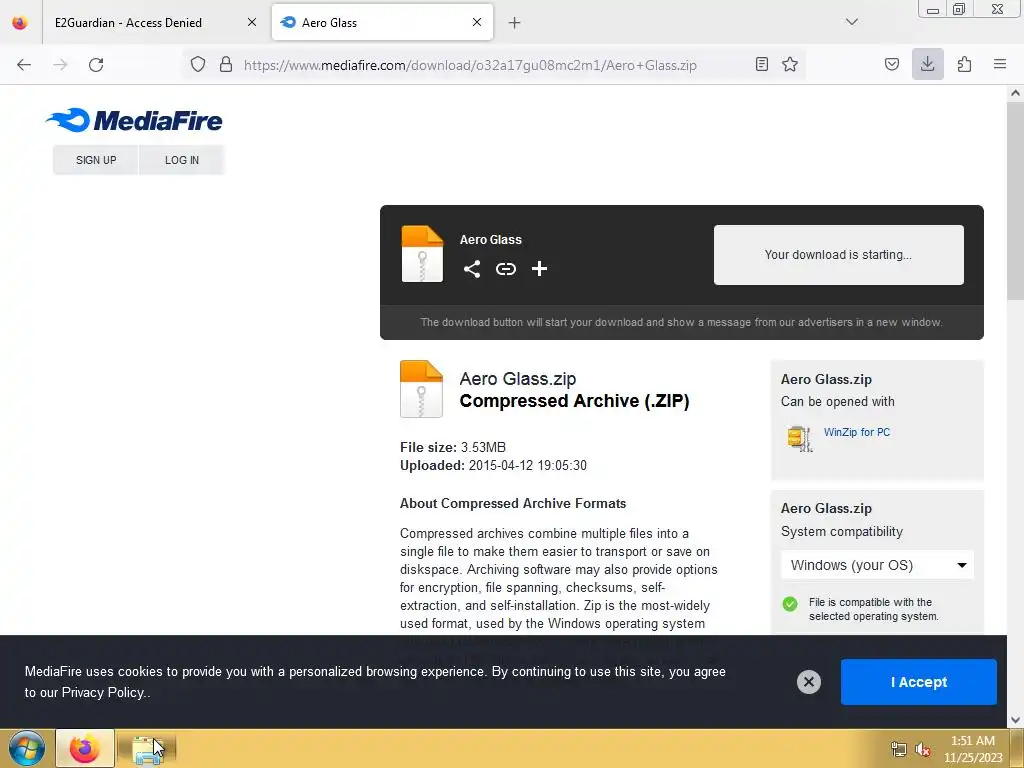Open the tracking protection shield icon
1024x768 pixels.
(x=198, y=65)
